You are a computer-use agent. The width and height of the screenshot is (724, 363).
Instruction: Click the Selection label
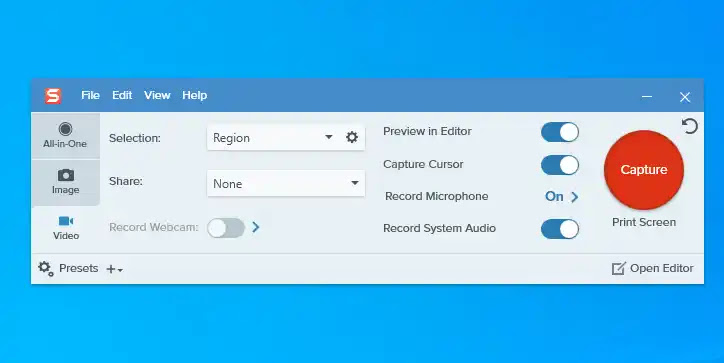click(135, 138)
